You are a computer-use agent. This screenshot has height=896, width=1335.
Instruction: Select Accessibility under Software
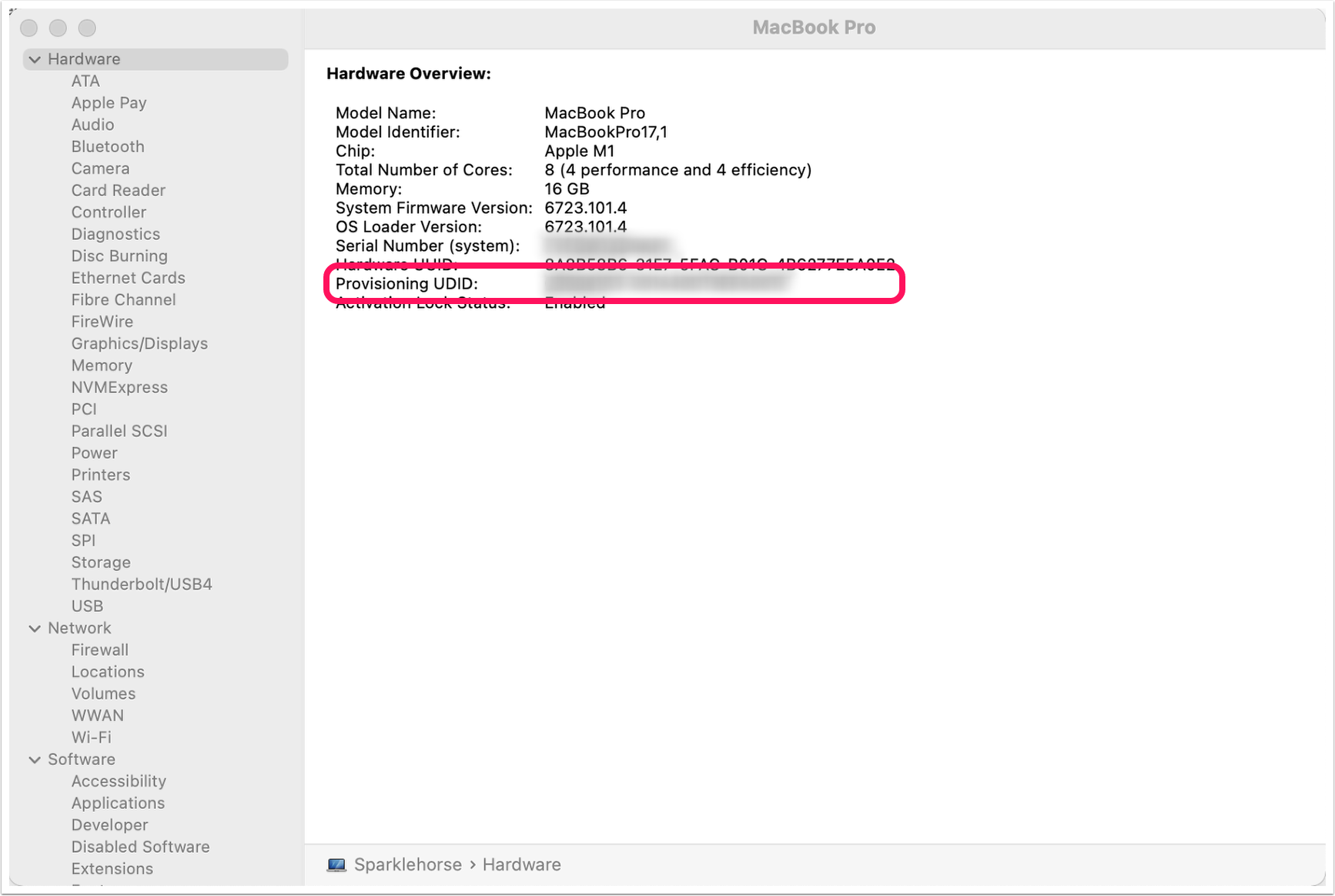pos(119,781)
